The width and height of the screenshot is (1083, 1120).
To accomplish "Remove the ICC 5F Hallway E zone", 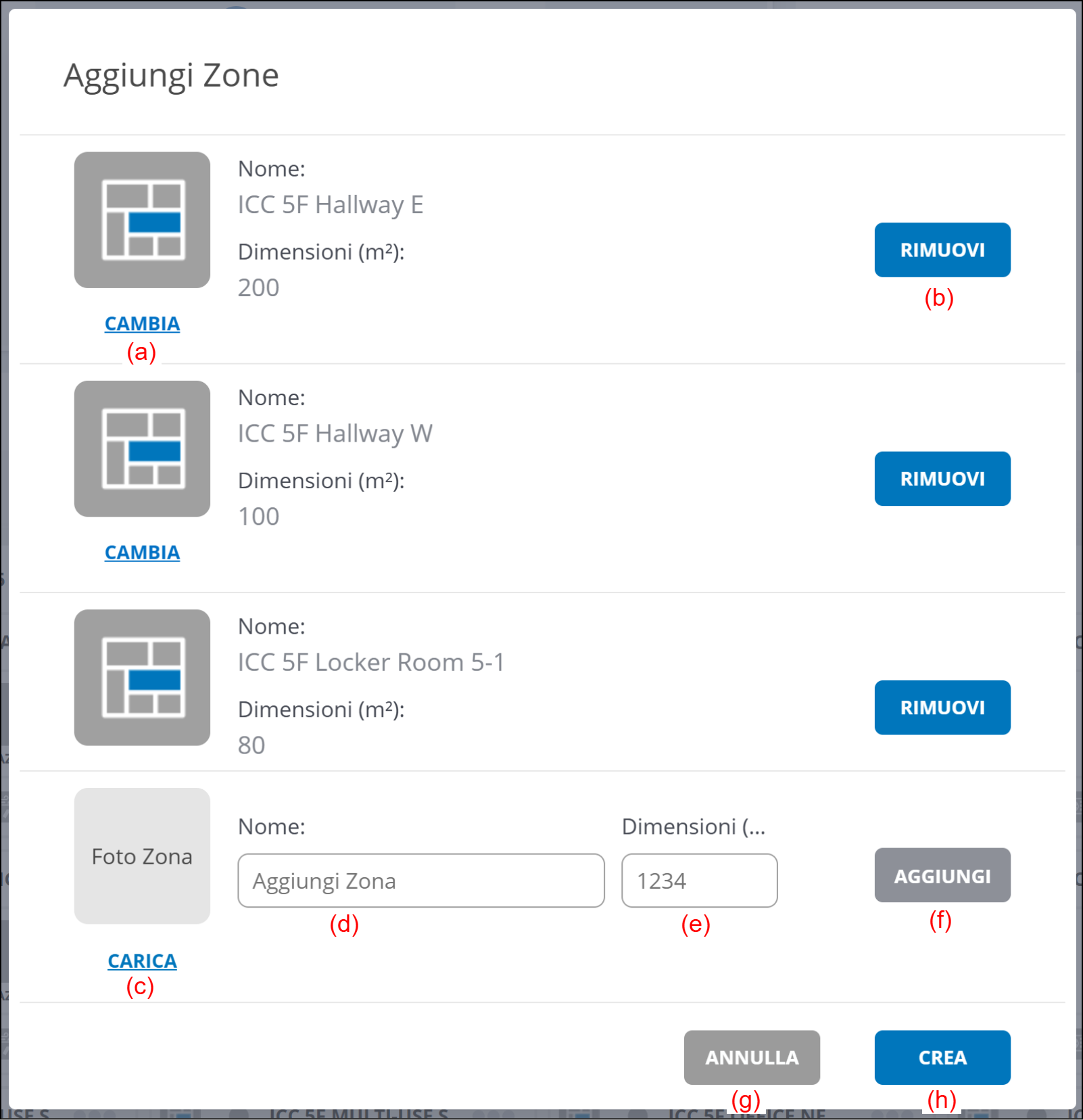I will pyautogui.click(x=942, y=250).
